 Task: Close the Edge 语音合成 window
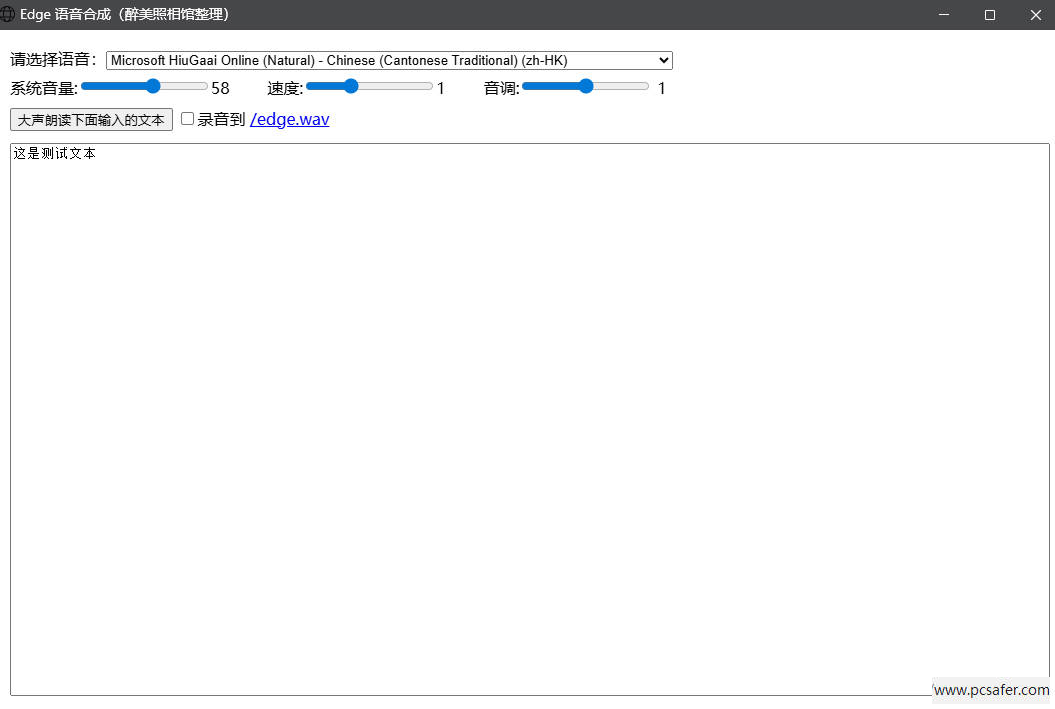click(1035, 15)
